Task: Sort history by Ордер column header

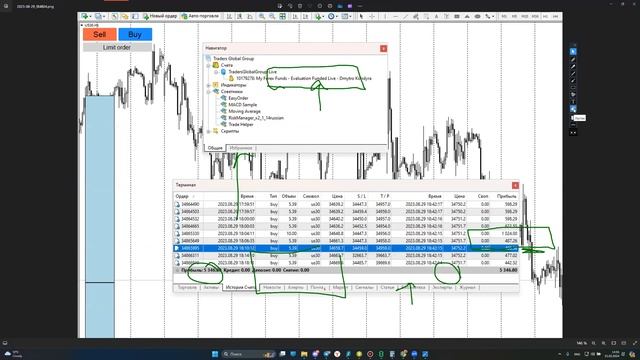Action: click(x=182, y=196)
